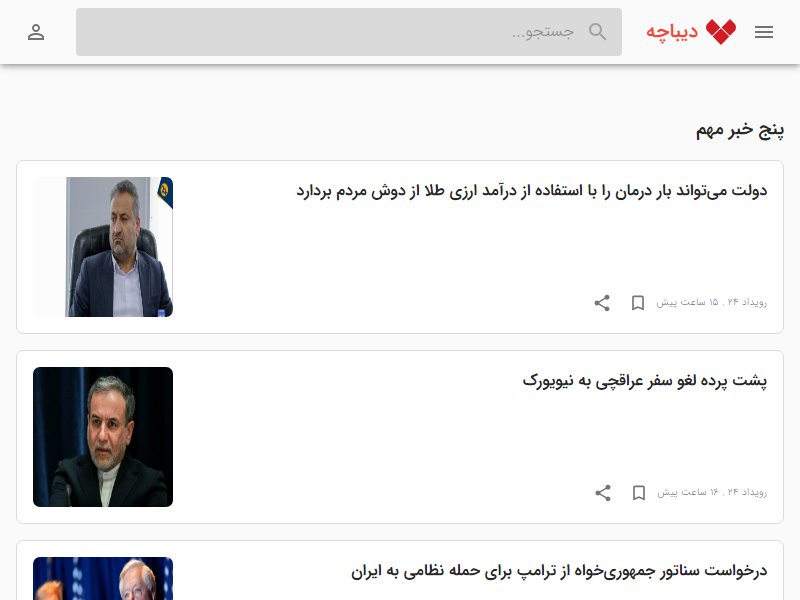Open headline about government easing treatment costs
The width and height of the screenshot is (800, 600).
tap(532, 191)
